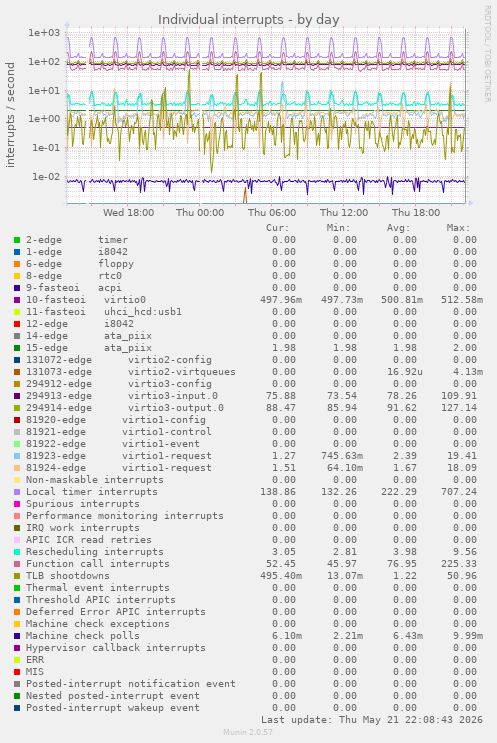
Task: Click the graph title Individual interrupts - by day
Action: click(x=248, y=19)
